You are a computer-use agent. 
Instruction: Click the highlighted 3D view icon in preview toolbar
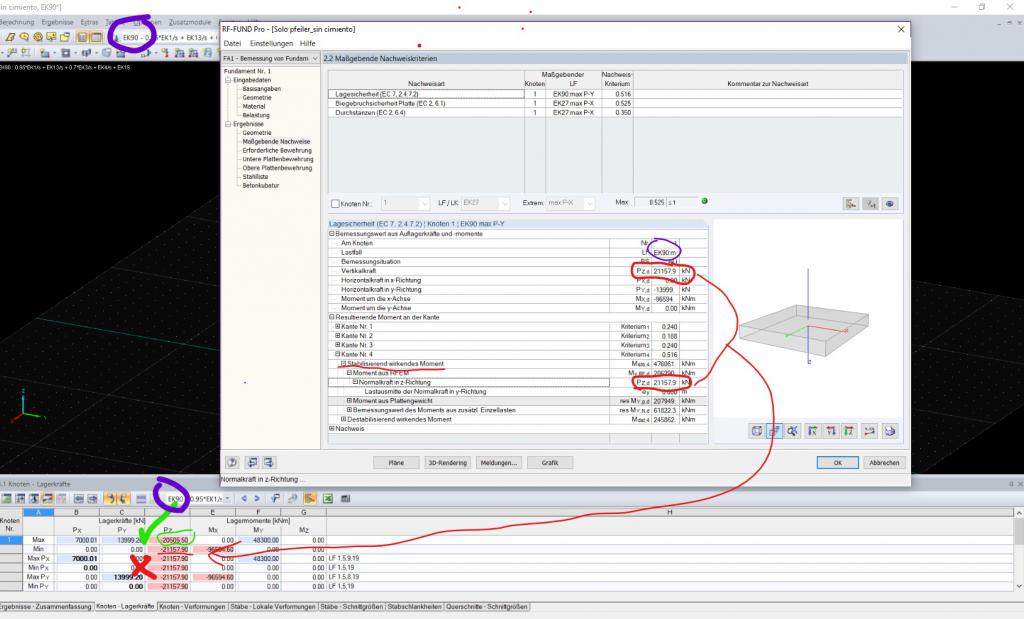(x=774, y=431)
